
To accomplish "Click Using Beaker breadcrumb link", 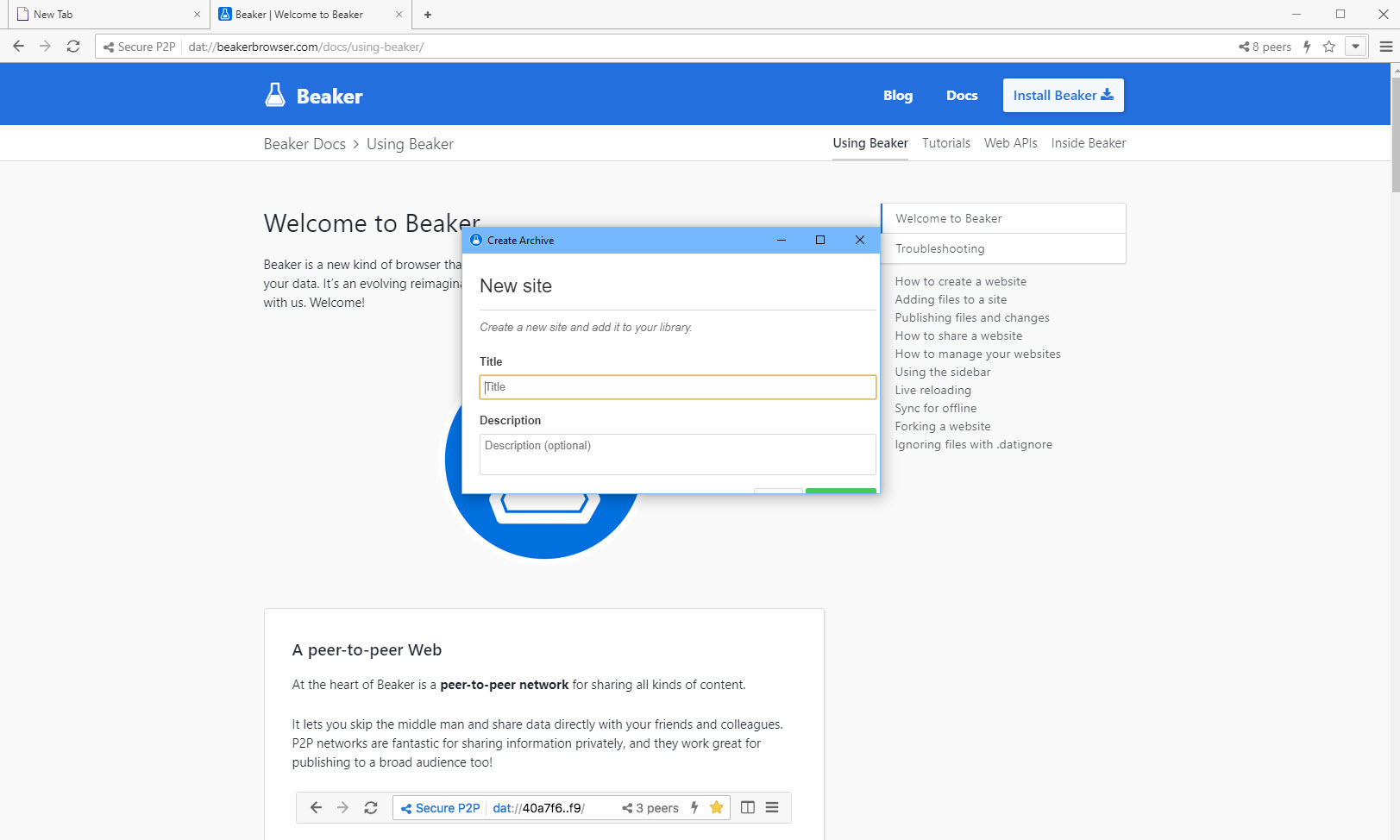I will 410,144.
